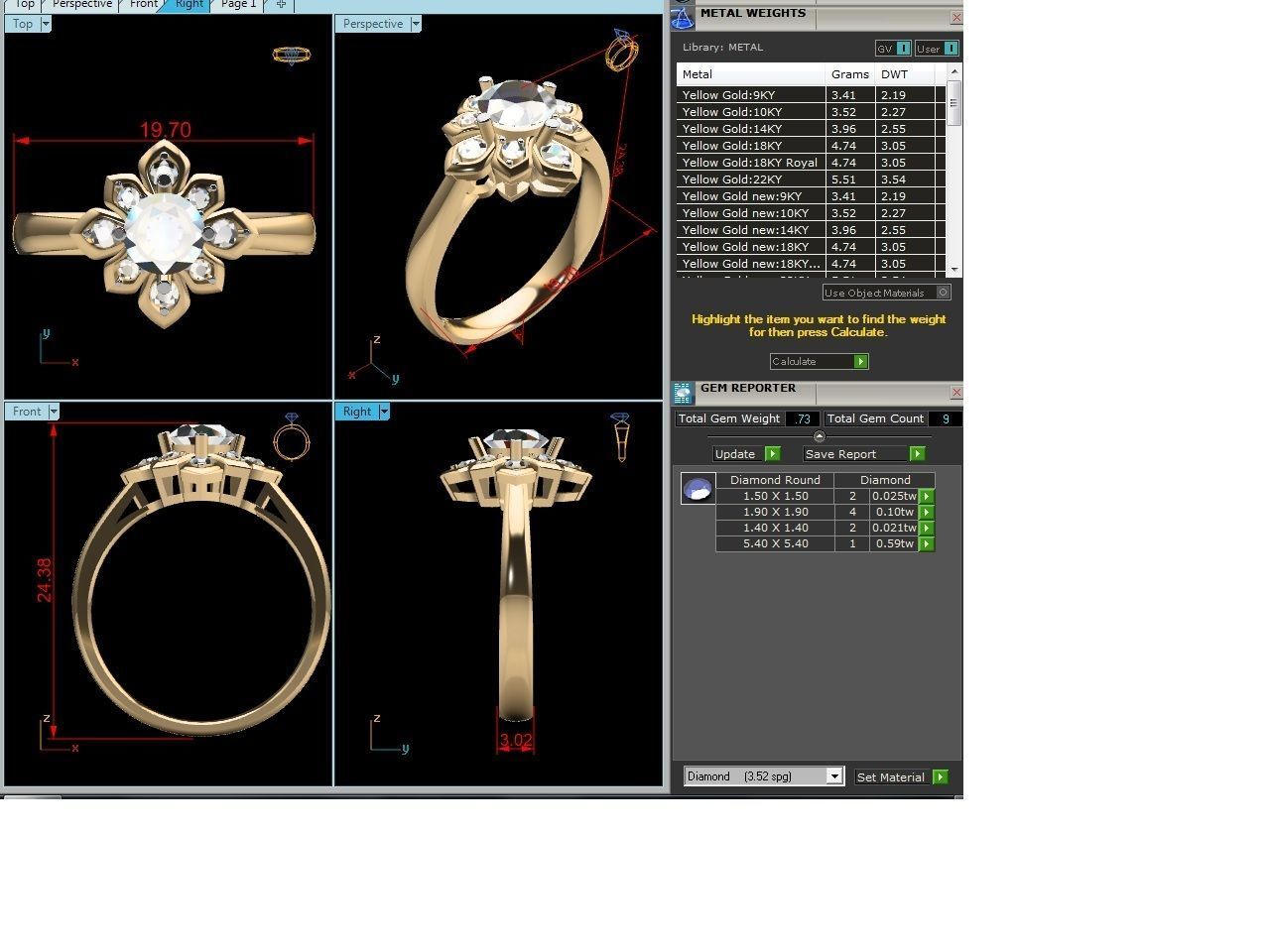Click the green arrow beside Update

point(773,454)
